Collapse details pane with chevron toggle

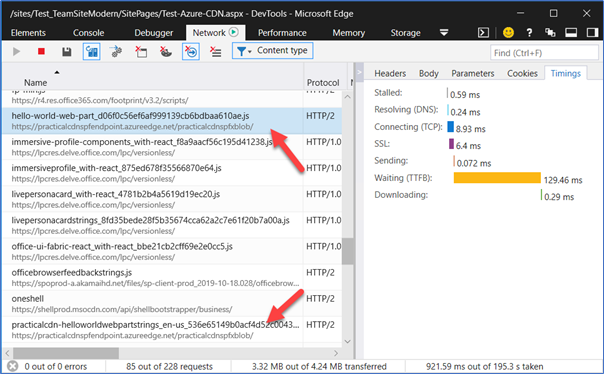(359, 72)
